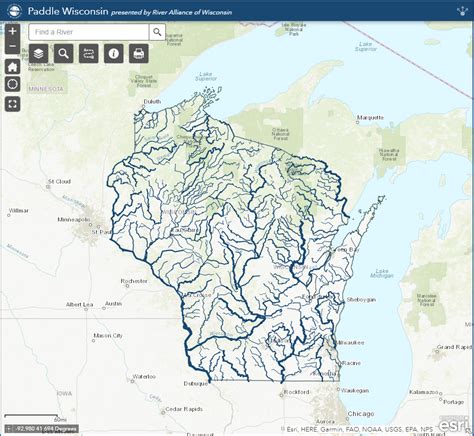Open the Print widget
Image resolution: width=474 pixels, height=436 pixels.
139,53
